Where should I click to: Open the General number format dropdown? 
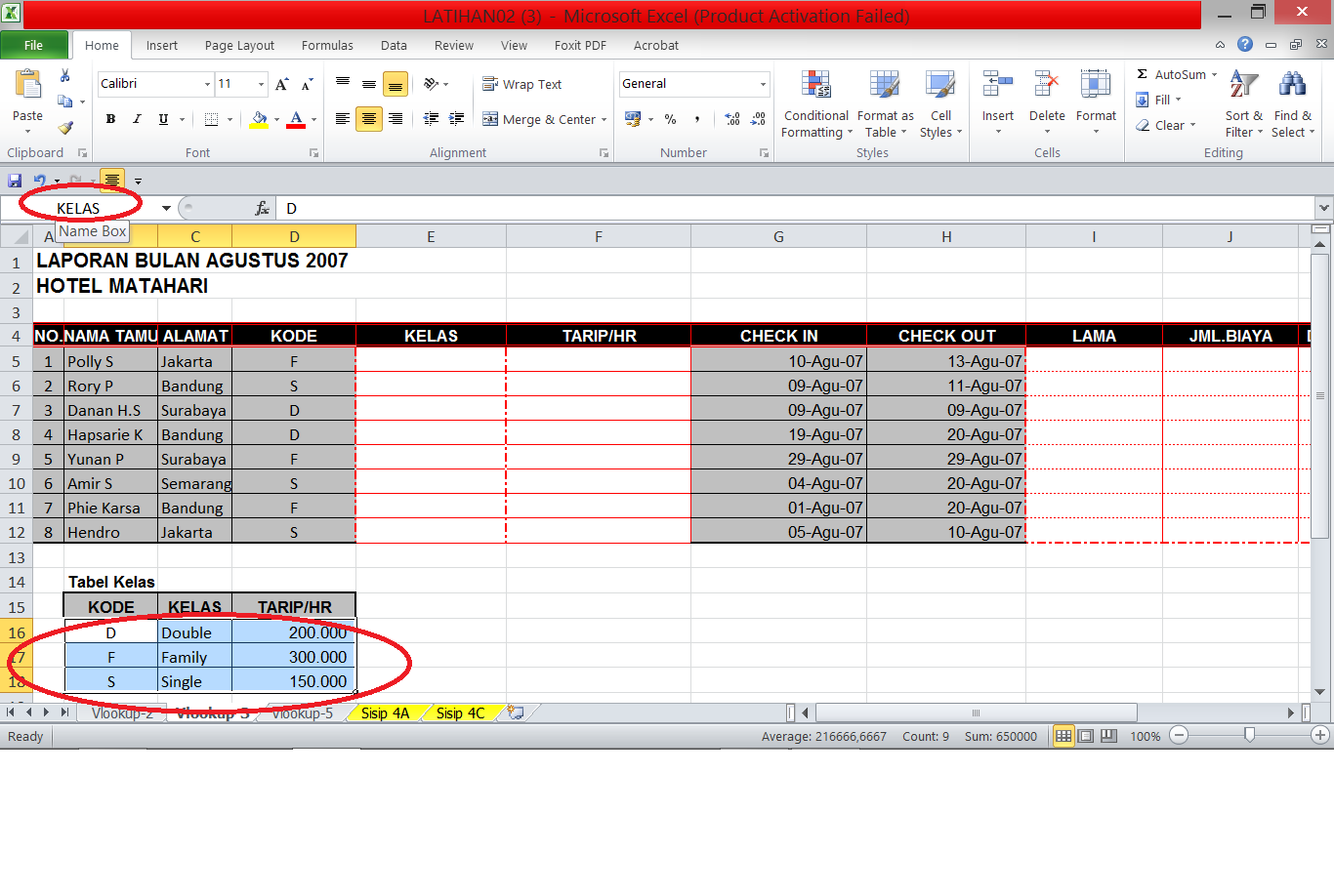tap(763, 84)
